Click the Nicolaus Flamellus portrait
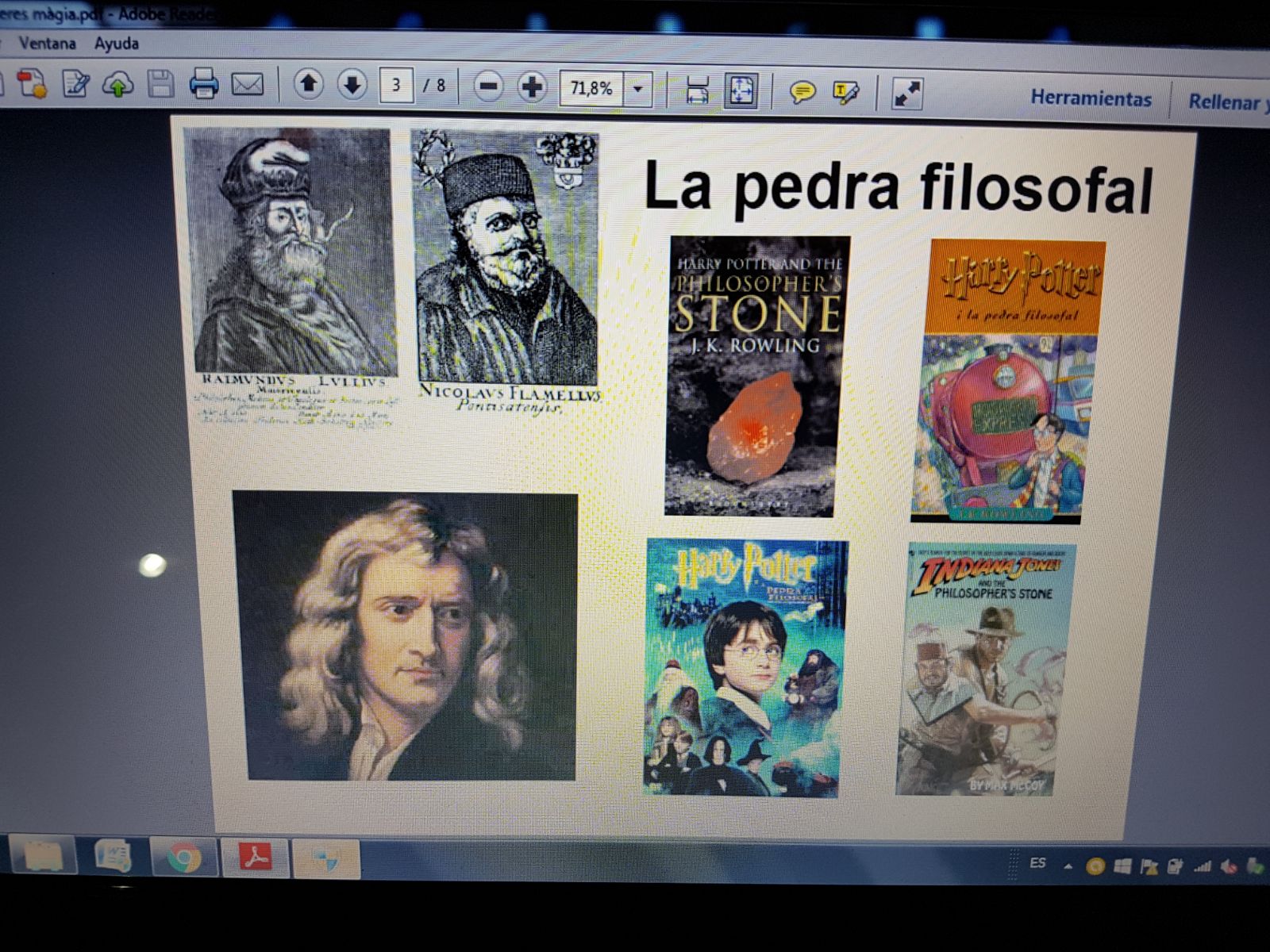The image size is (1270, 952). pos(506,257)
